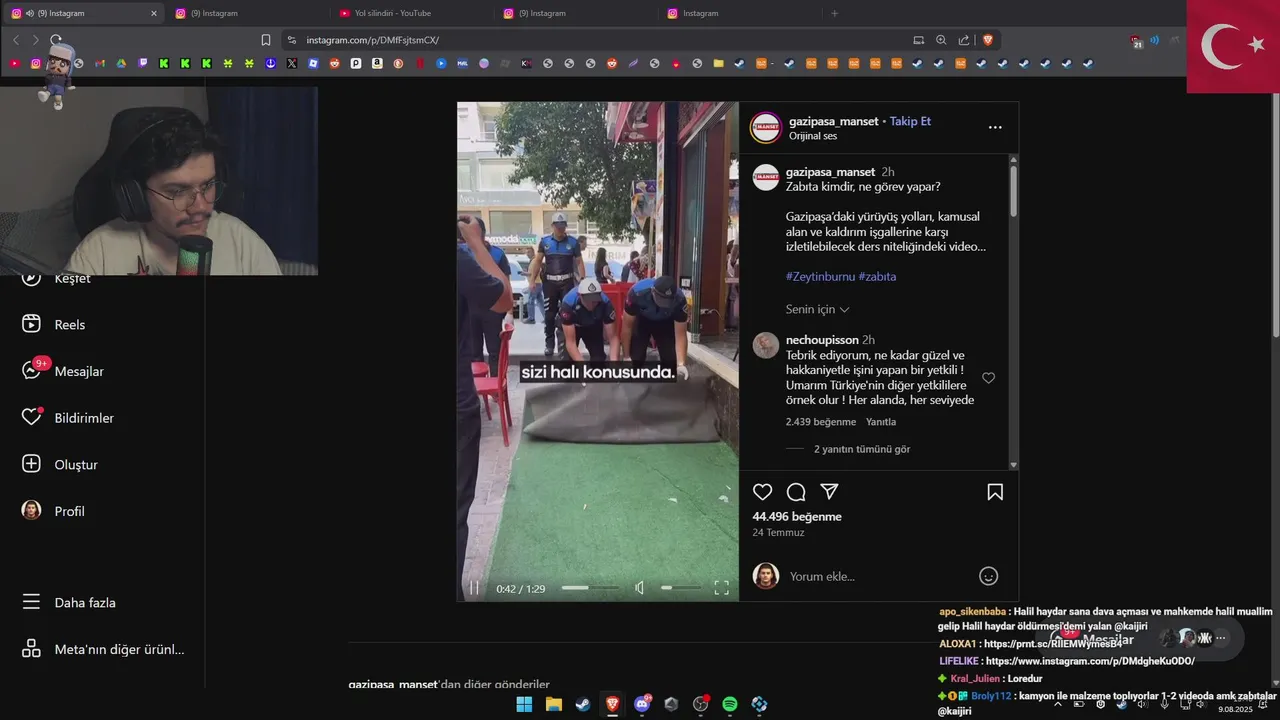Adjust the video volume slider

click(681, 588)
